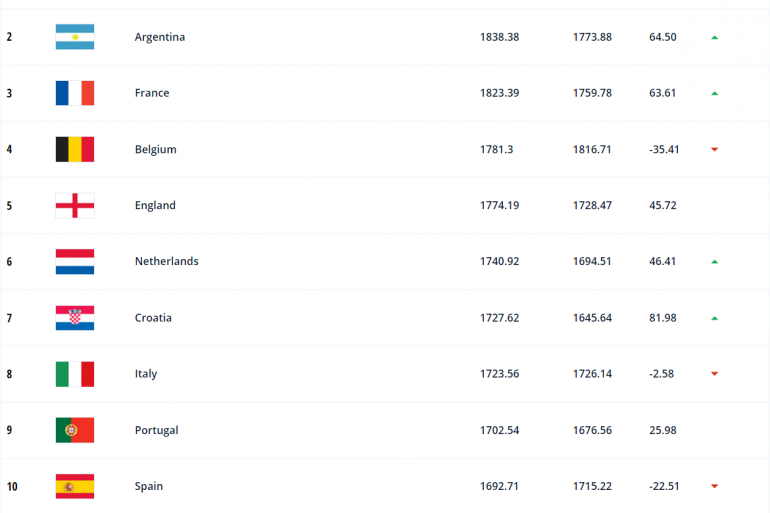Click rank number 10 in the table
770x513 pixels.
coord(12,487)
